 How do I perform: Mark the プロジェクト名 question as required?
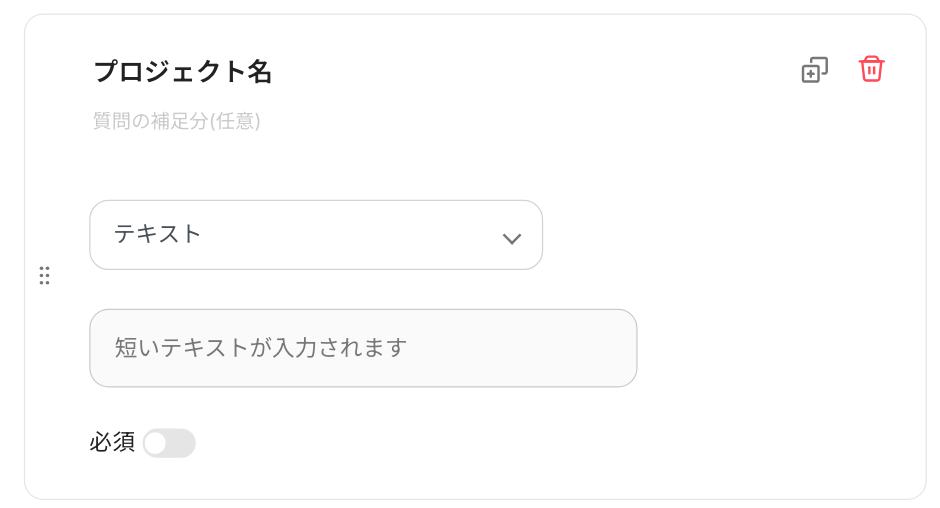tap(169, 443)
